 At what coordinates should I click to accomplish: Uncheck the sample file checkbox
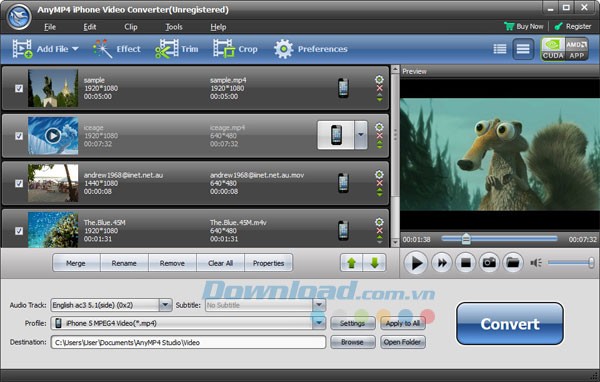point(19,88)
